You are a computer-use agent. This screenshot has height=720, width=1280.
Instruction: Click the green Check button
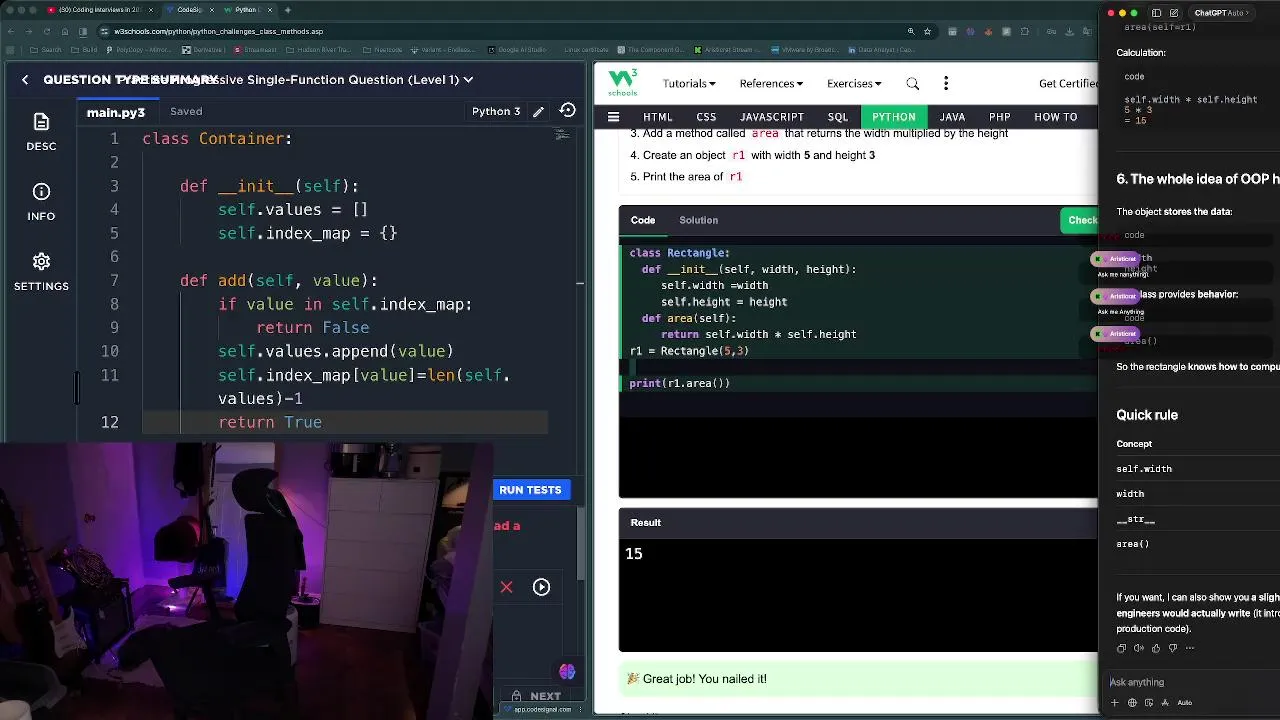tap(1080, 220)
